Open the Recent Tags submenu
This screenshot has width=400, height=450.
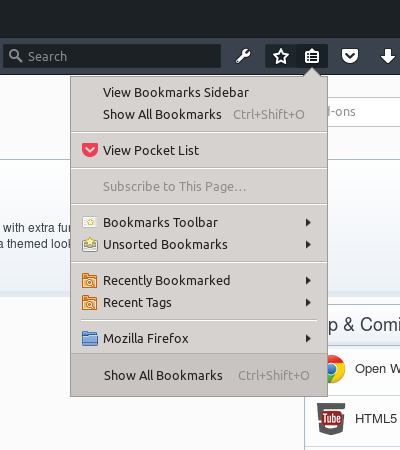point(199,302)
